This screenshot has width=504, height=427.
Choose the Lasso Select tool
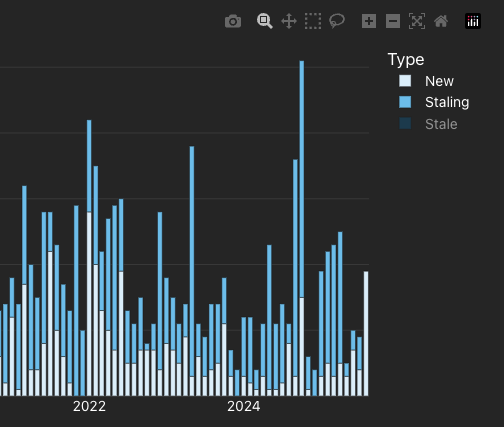tap(337, 21)
